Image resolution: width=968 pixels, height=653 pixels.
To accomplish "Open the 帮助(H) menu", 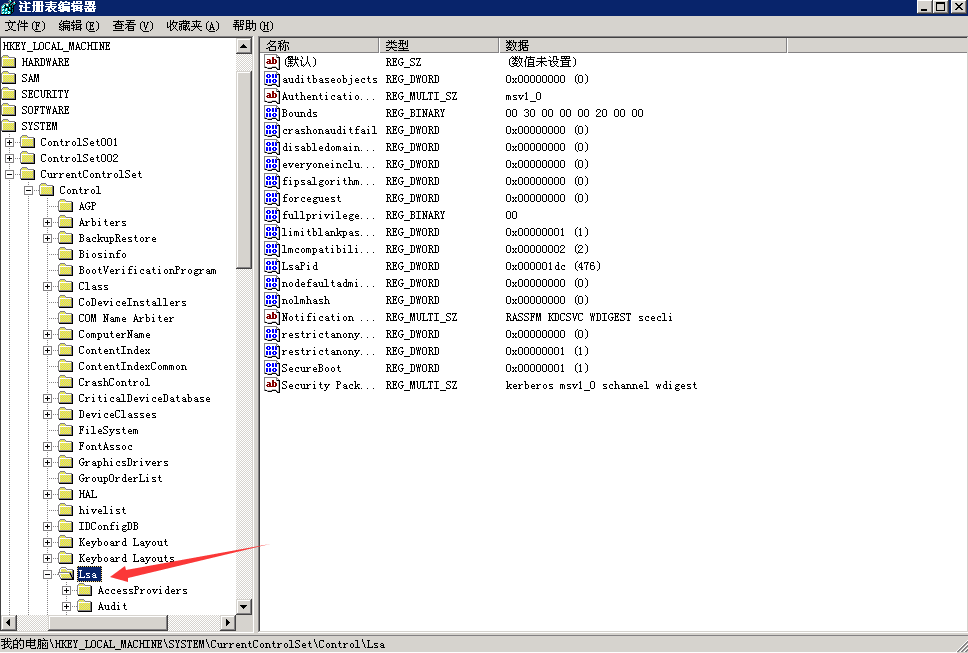I will click(x=252, y=26).
